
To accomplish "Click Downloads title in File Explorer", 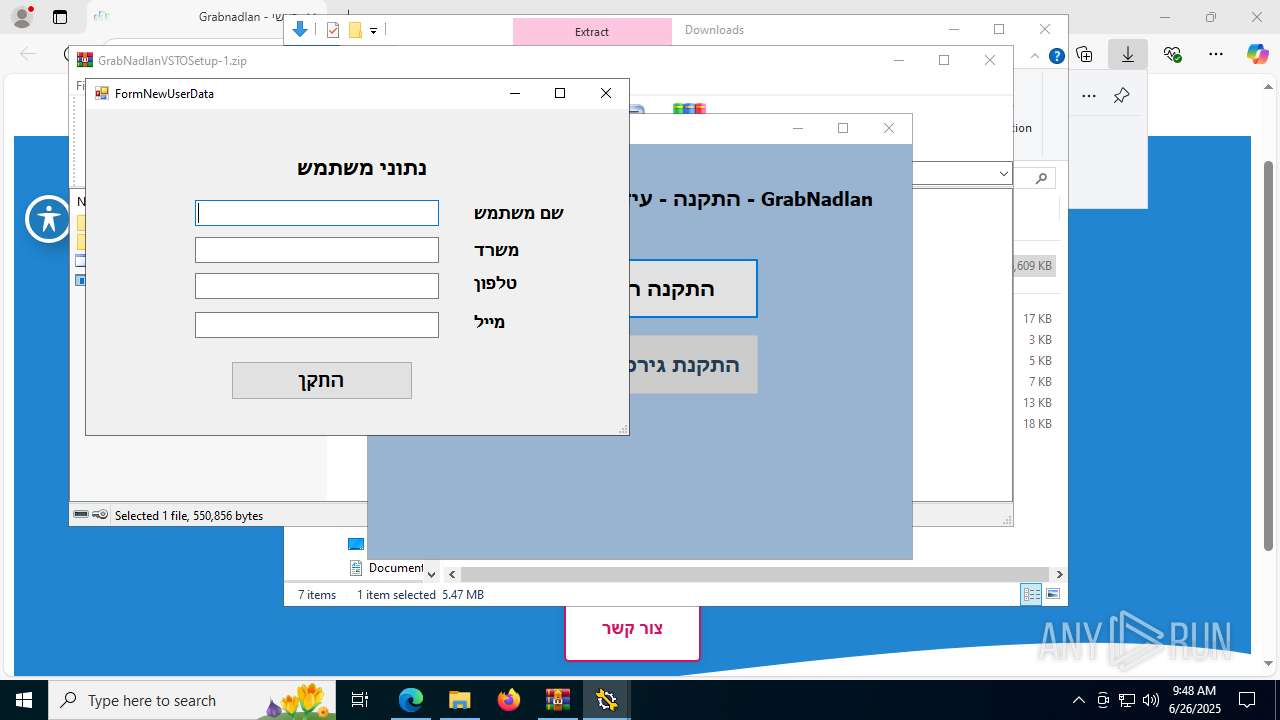I will pos(714,30).
